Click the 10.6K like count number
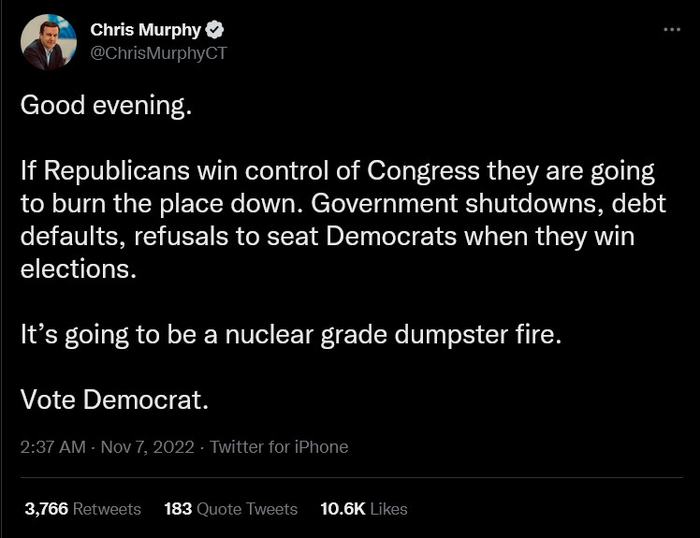 click(x=342, y=509)
